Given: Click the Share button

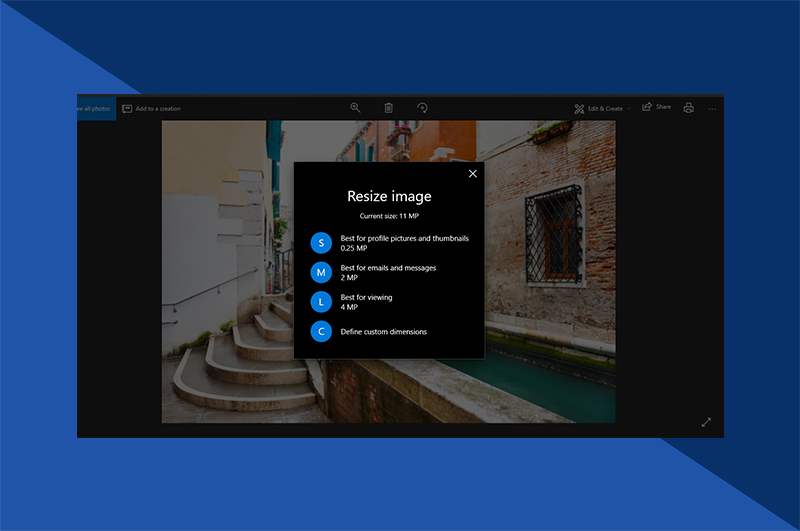Looking at the screenshot, I should (657, 107).
